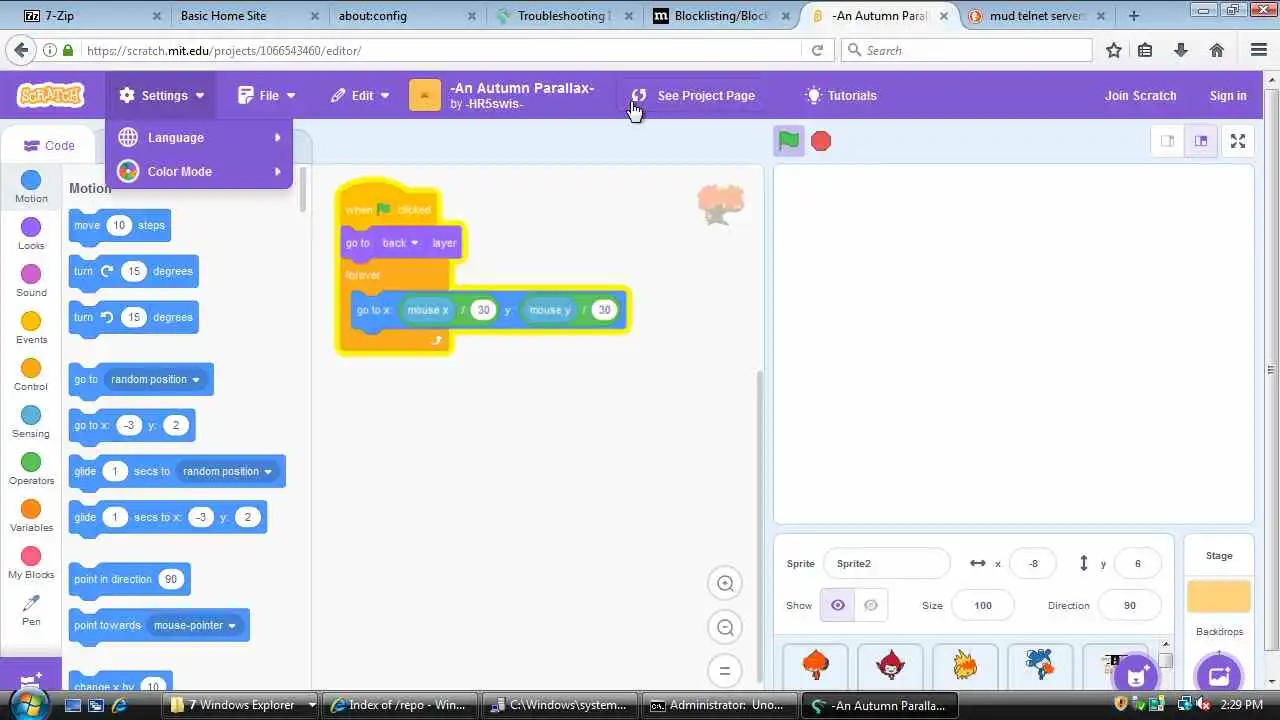The width and height of the screenshot is (1280, 720).
Task: Expand the Color Mode submenu
Action: (x=199, y=171)
